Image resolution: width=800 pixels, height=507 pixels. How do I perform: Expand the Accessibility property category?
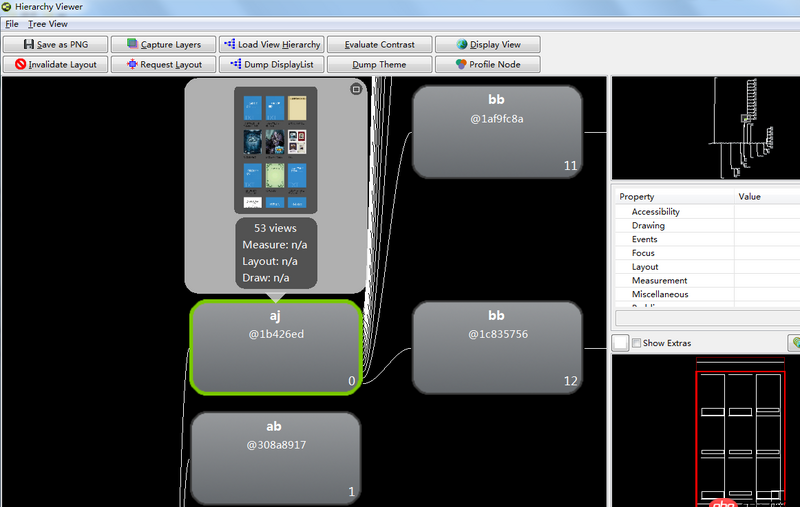655,211
